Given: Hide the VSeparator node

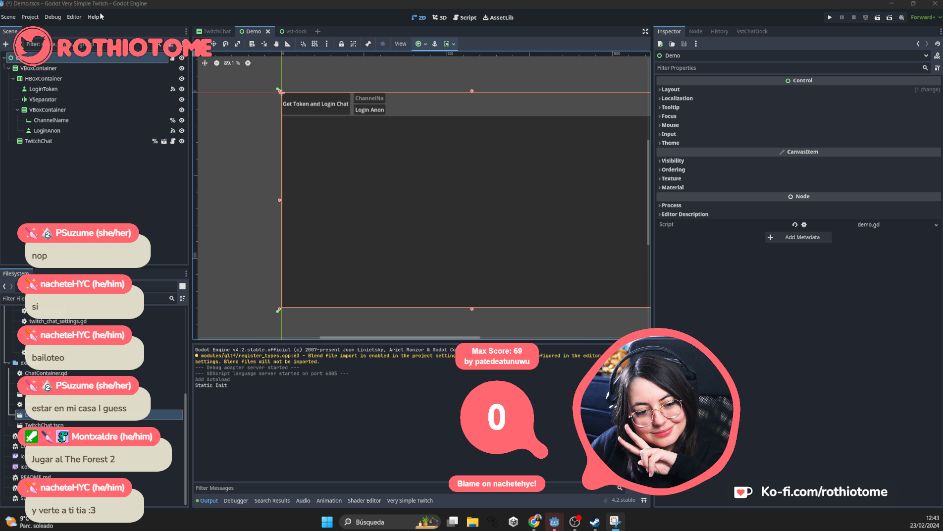Looking at the screenshot, I should point(182,100).
